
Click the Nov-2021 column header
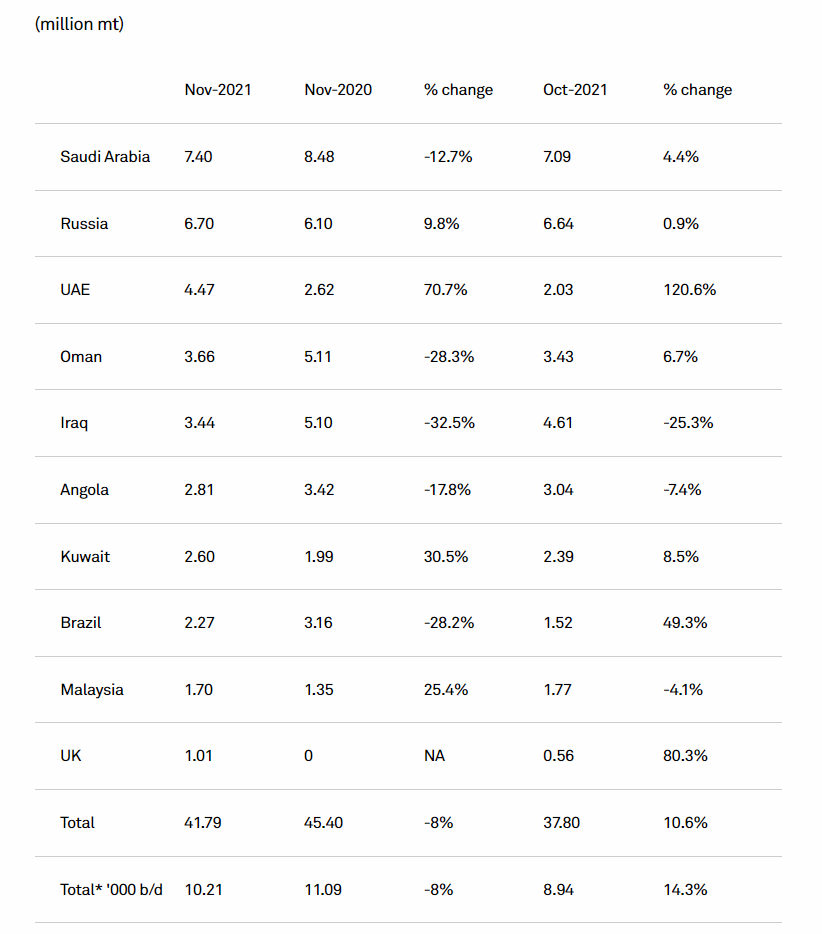coord(217,90)
